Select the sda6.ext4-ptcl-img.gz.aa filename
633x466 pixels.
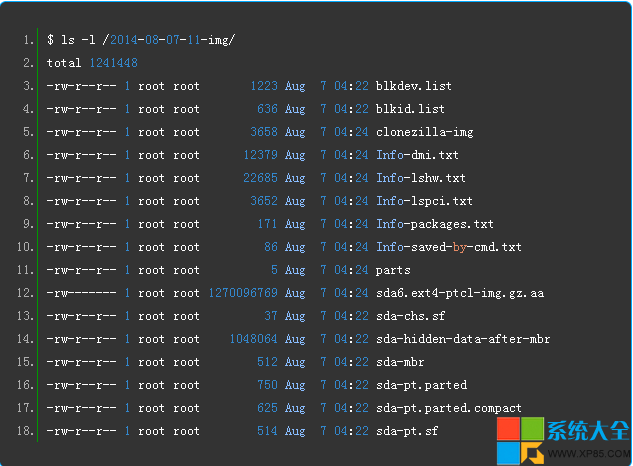[x=455, y=293]
